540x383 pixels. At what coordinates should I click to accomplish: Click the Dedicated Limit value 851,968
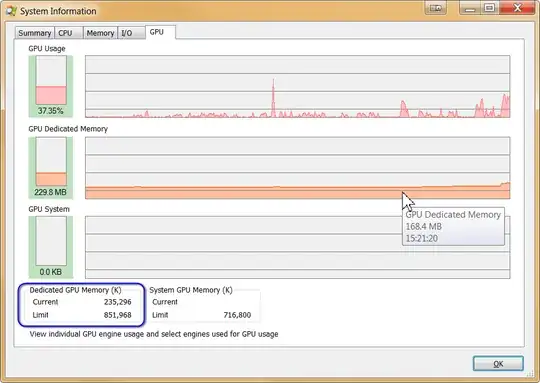[x=117, y=315]
